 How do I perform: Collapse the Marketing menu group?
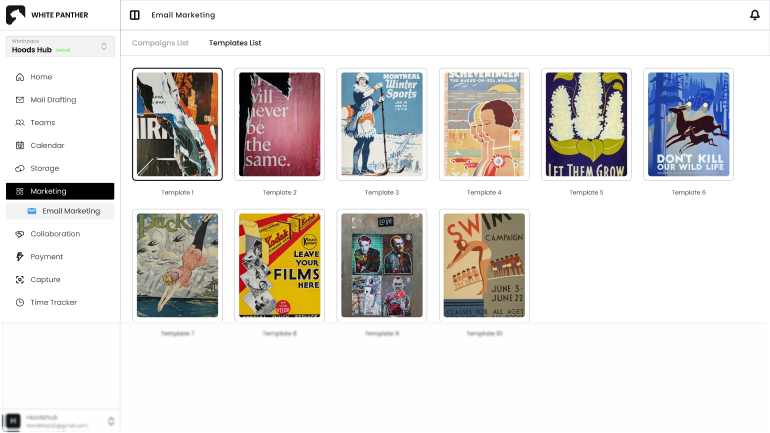point(60,191)
